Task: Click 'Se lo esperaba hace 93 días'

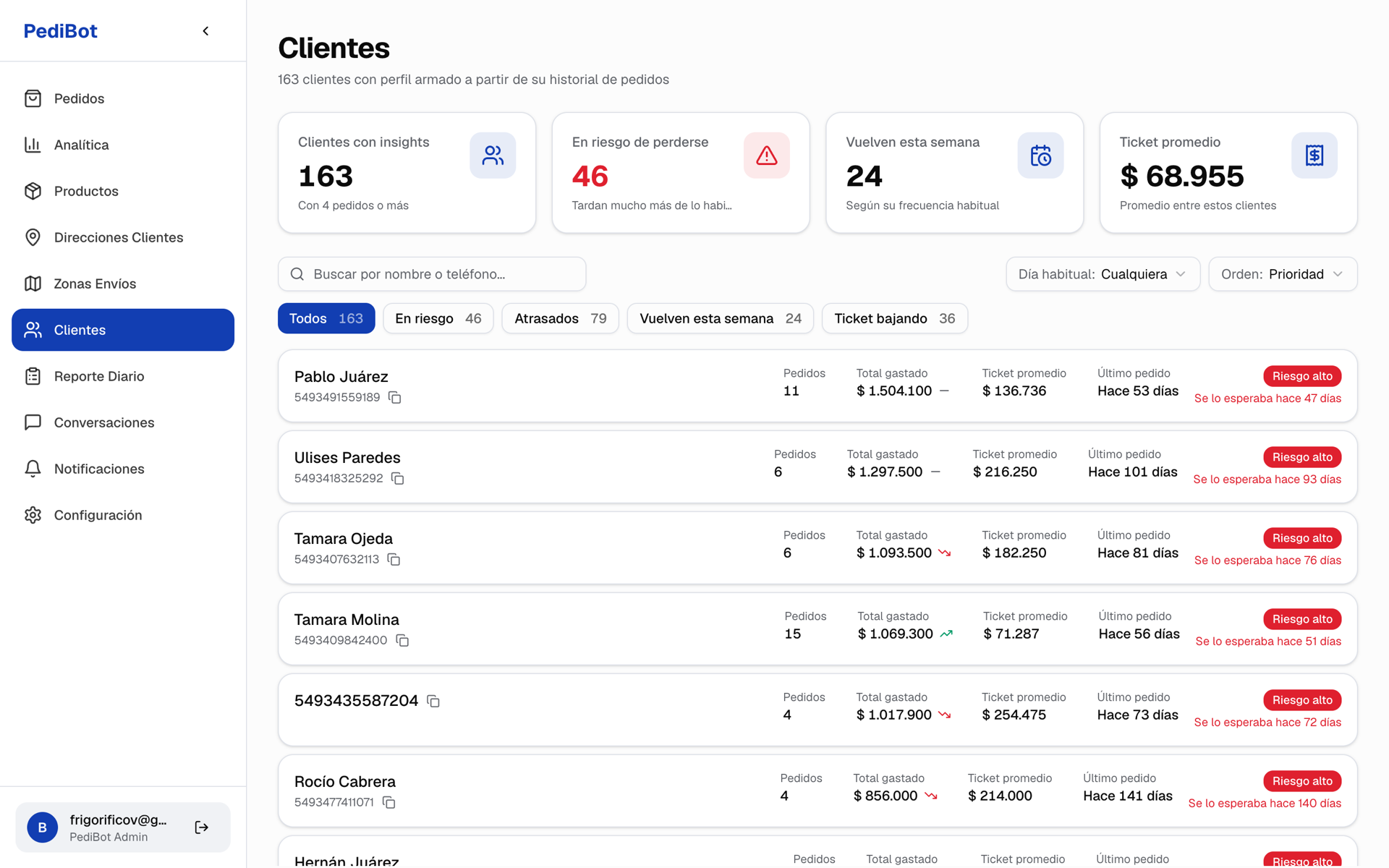Action: point(1267,480)
